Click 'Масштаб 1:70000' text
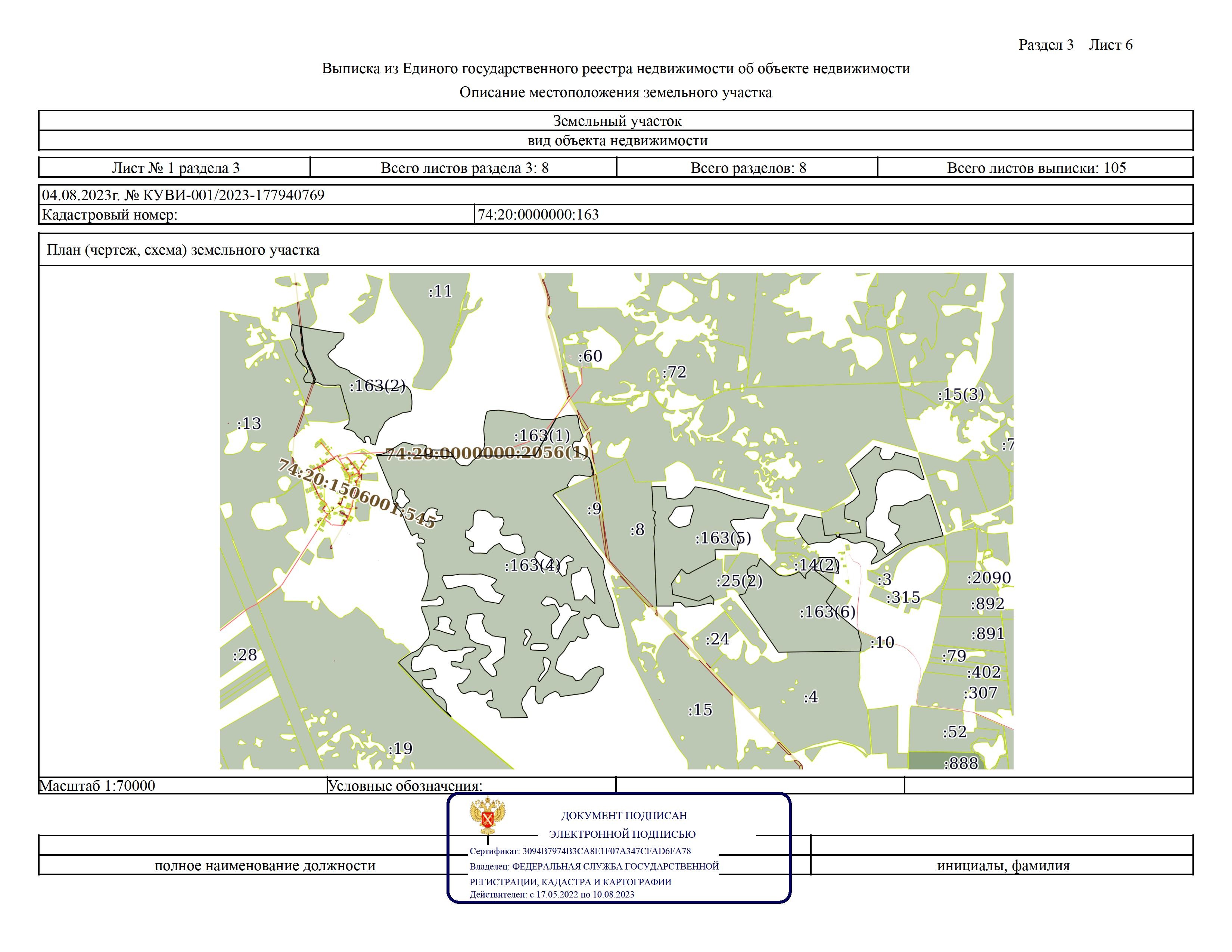Screen dimensions: 1232x952 point(97,785)
